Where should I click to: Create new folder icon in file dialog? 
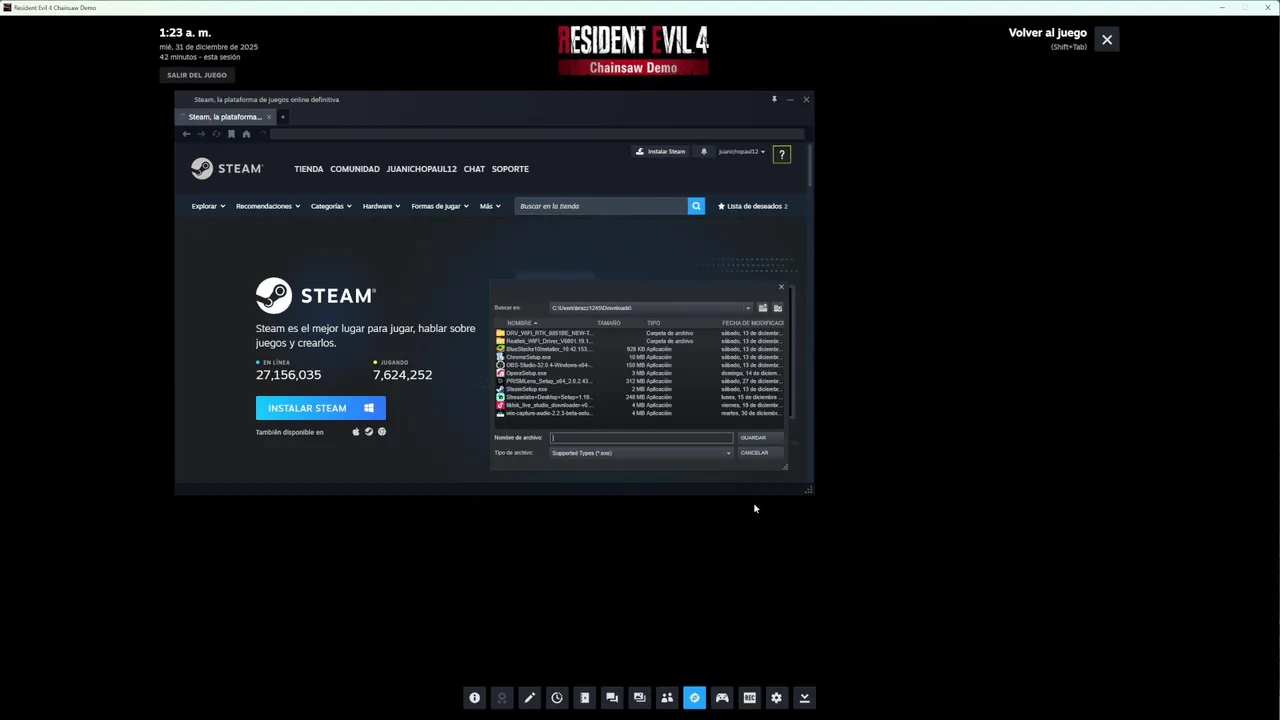click(x=778, y=308)
